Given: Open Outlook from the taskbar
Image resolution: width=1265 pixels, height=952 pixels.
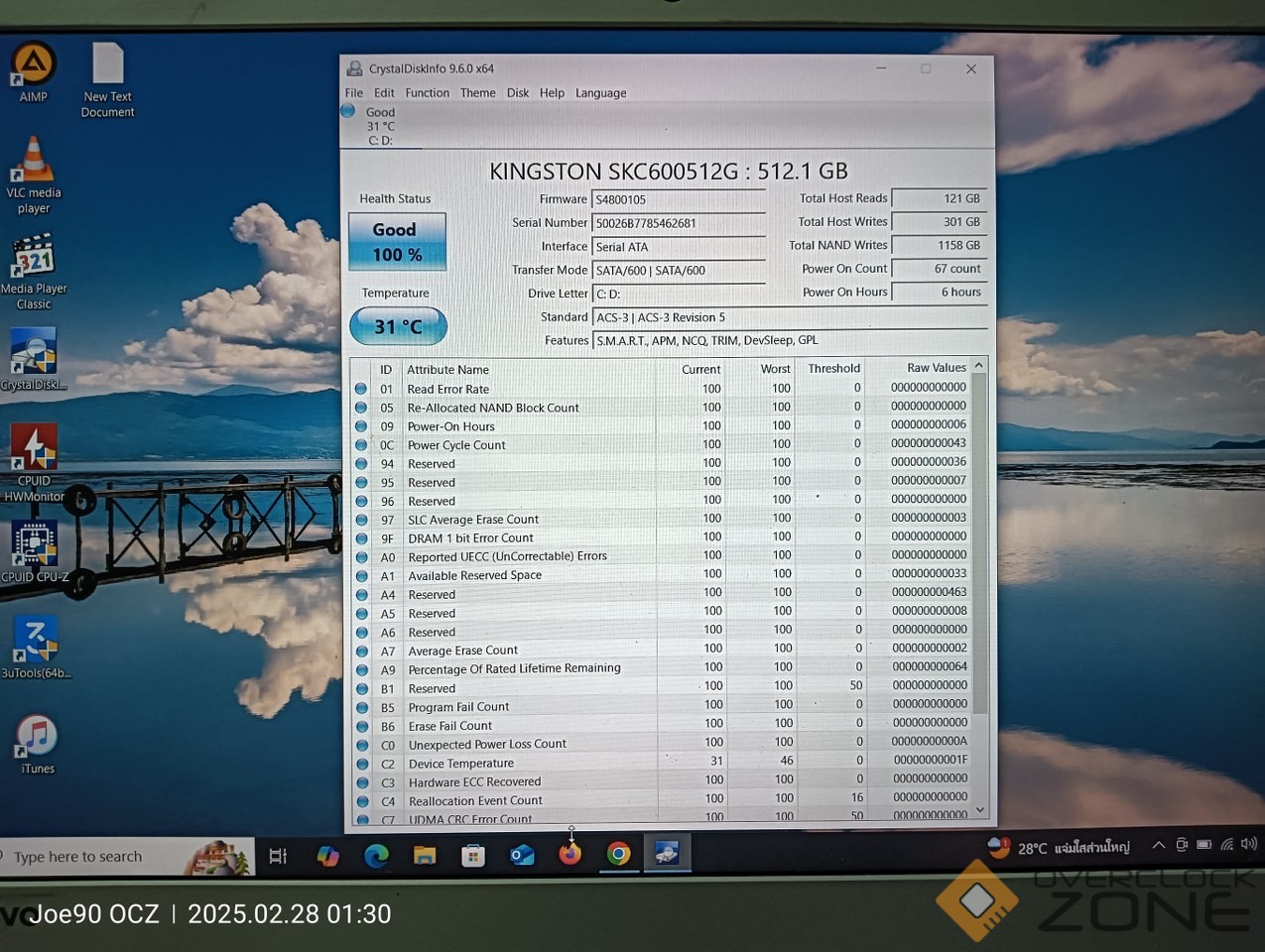Looking at the screenshot, I should click(x=522, y=855).
